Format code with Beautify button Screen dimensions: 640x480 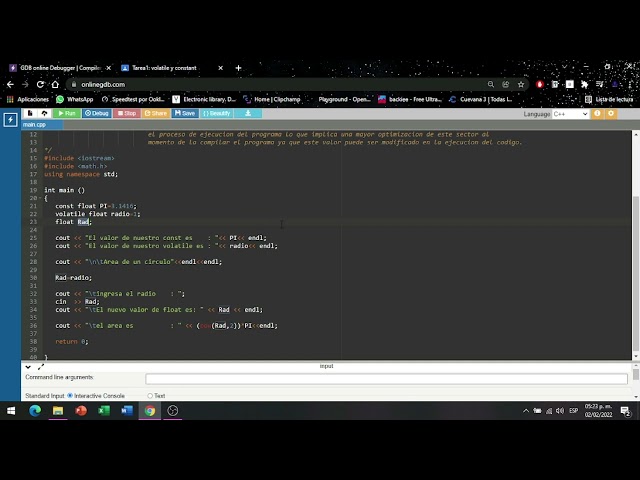pyautogui.click(x=217, y=113)
